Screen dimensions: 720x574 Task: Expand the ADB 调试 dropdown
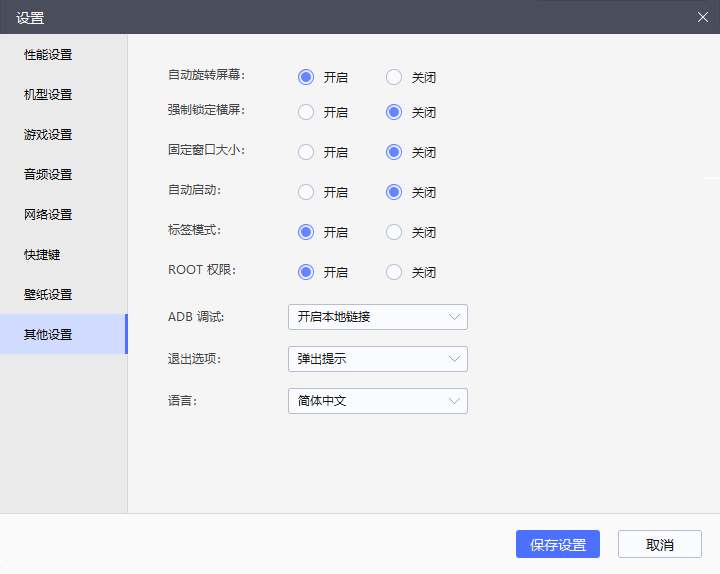pyautogui.click(x=377, y=317)
